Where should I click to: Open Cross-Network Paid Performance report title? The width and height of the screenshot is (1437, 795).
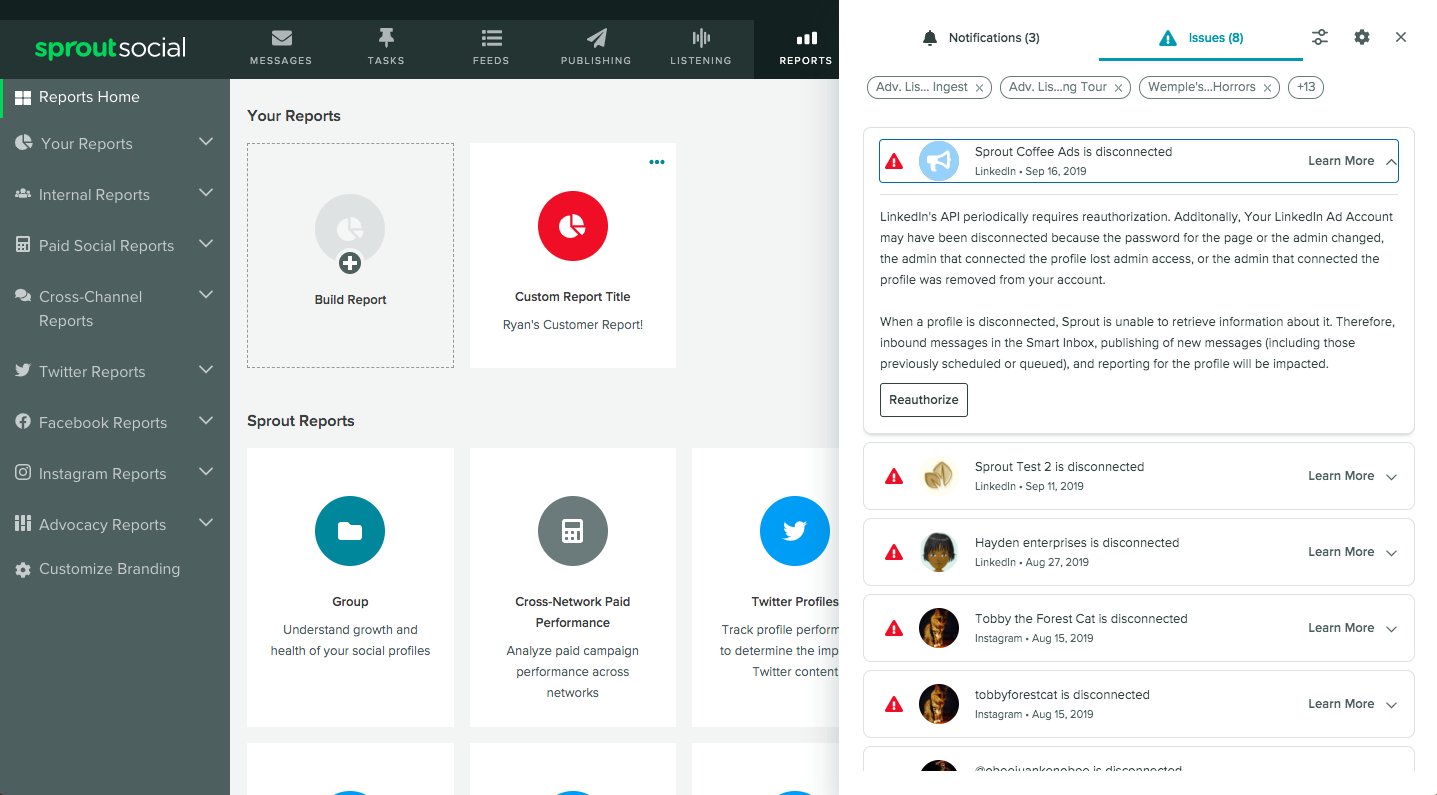pyautogui.click(x=573, y=612)
